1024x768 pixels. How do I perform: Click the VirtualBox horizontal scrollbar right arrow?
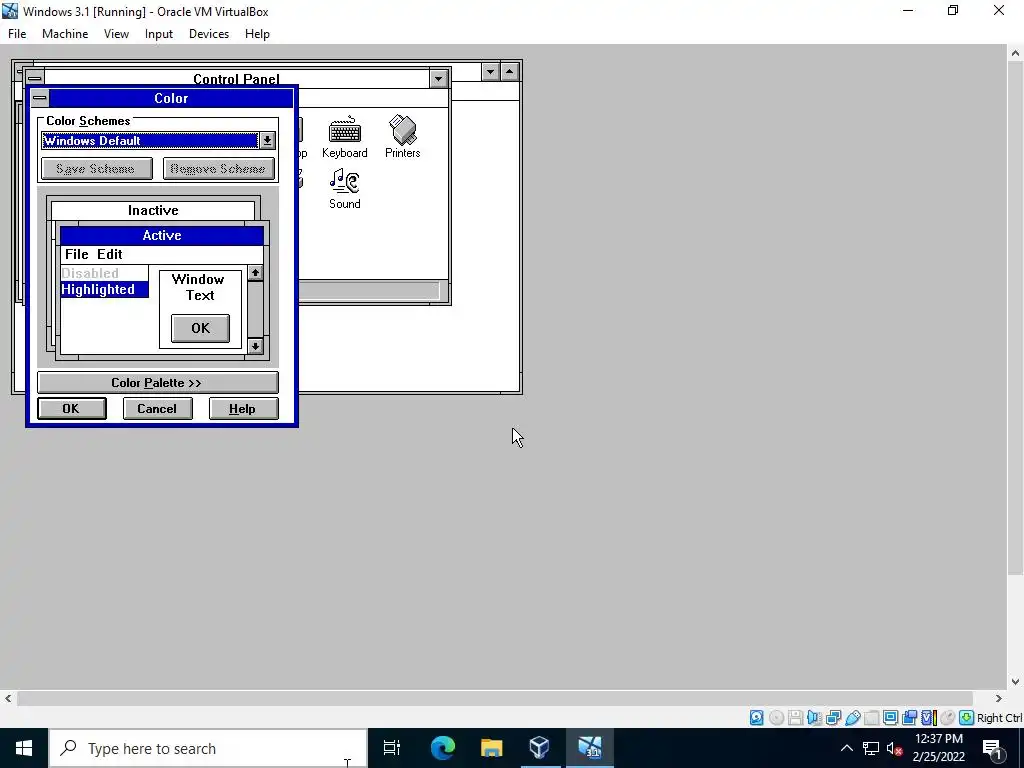999,698
